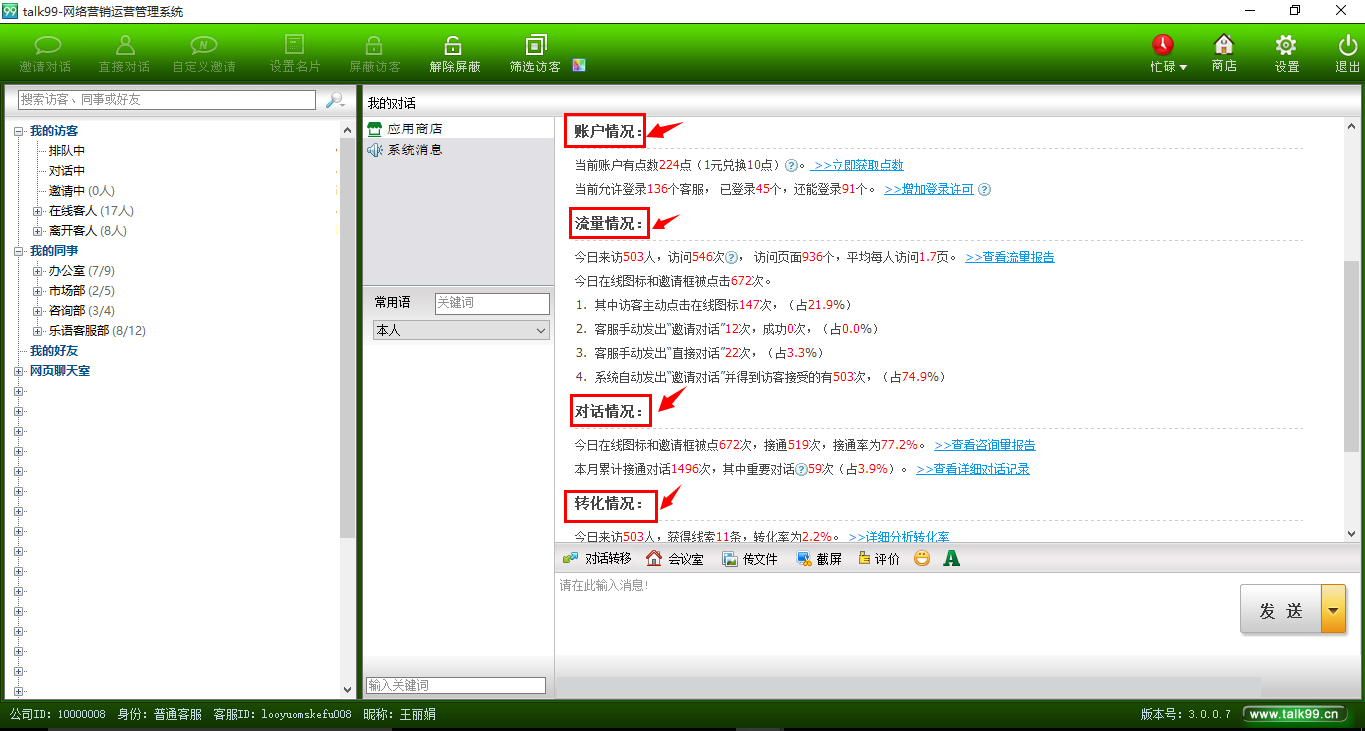Viewport: 1365px width, 731px height.
Task: Select 对话中 under 我的访客
Action: [67, 171]
